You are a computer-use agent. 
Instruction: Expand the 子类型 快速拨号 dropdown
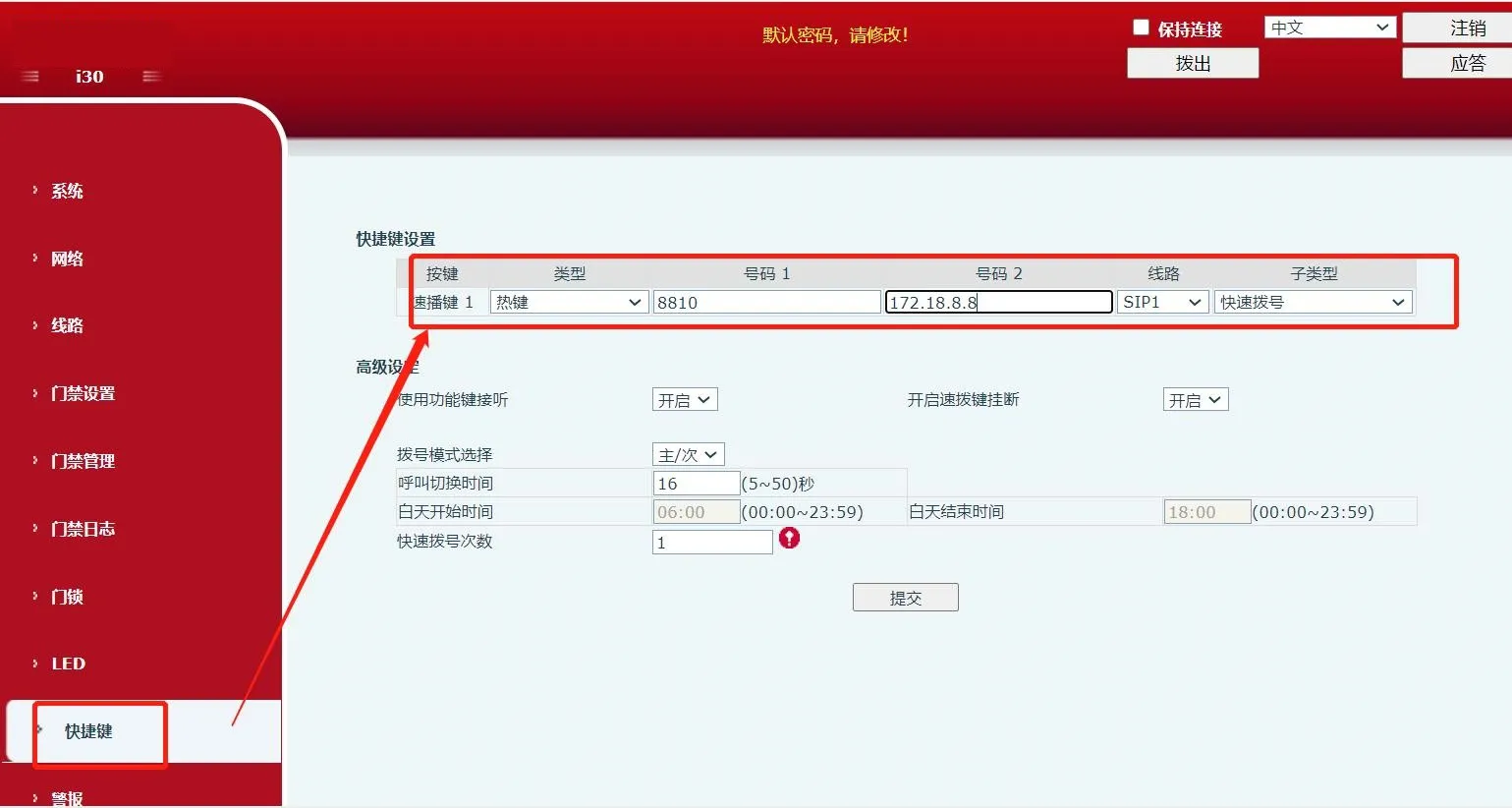pos(1313,303)
